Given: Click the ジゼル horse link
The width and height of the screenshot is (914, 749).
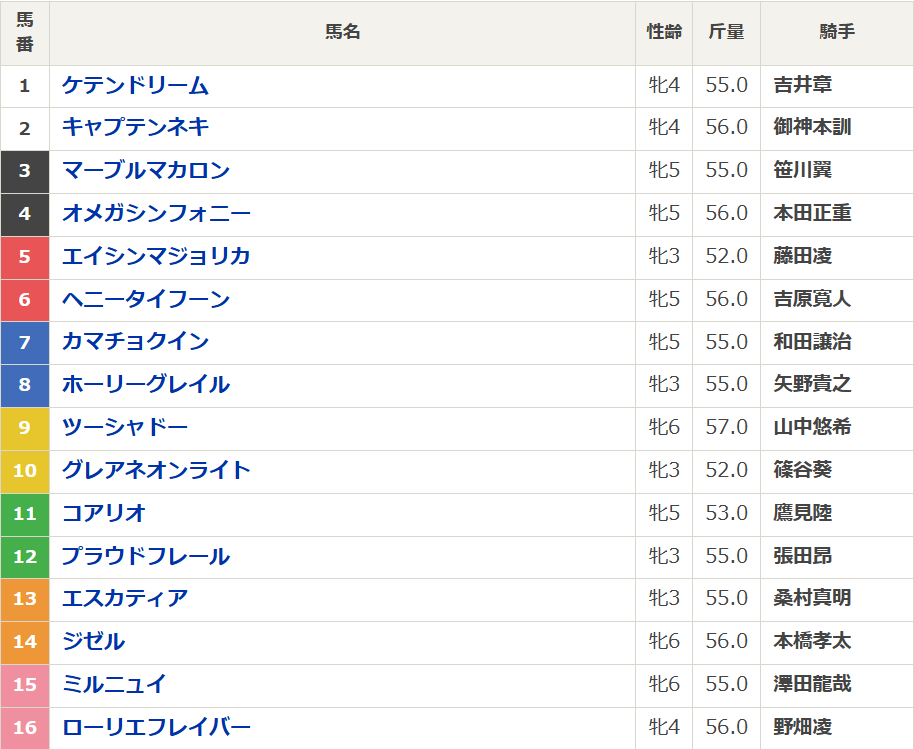Looking at the screenshot, I should tap(93, 641).
